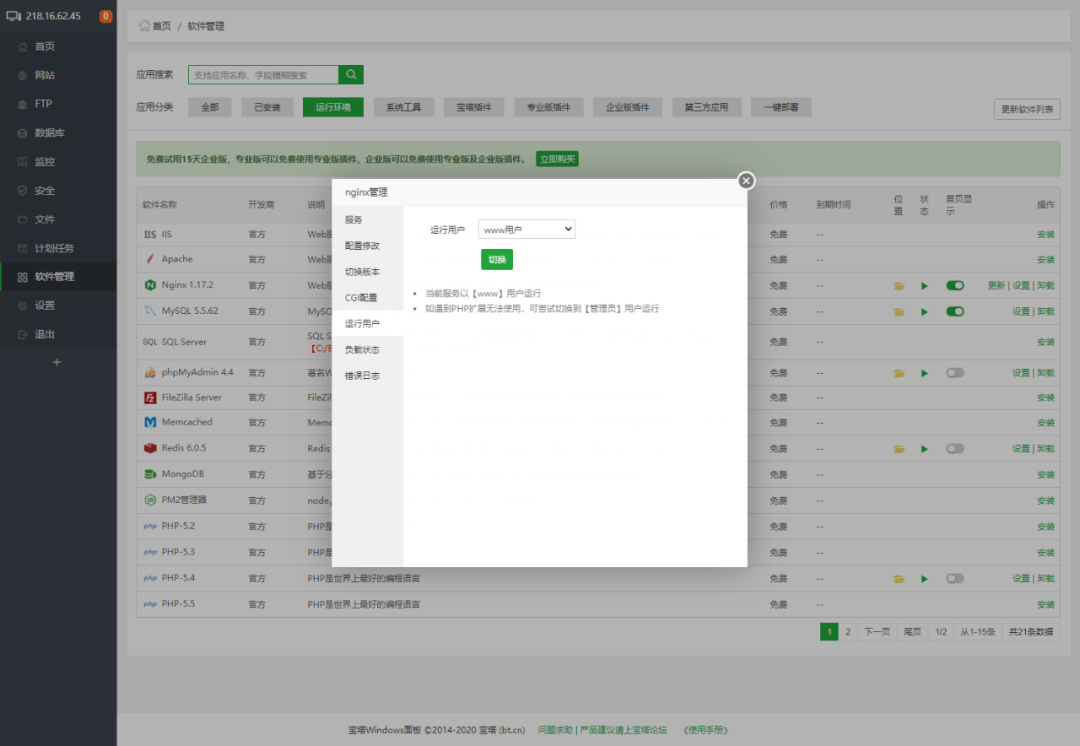Click the Nginx play status icon
The height and width of the screenshot is (746, 1080).
925,286
